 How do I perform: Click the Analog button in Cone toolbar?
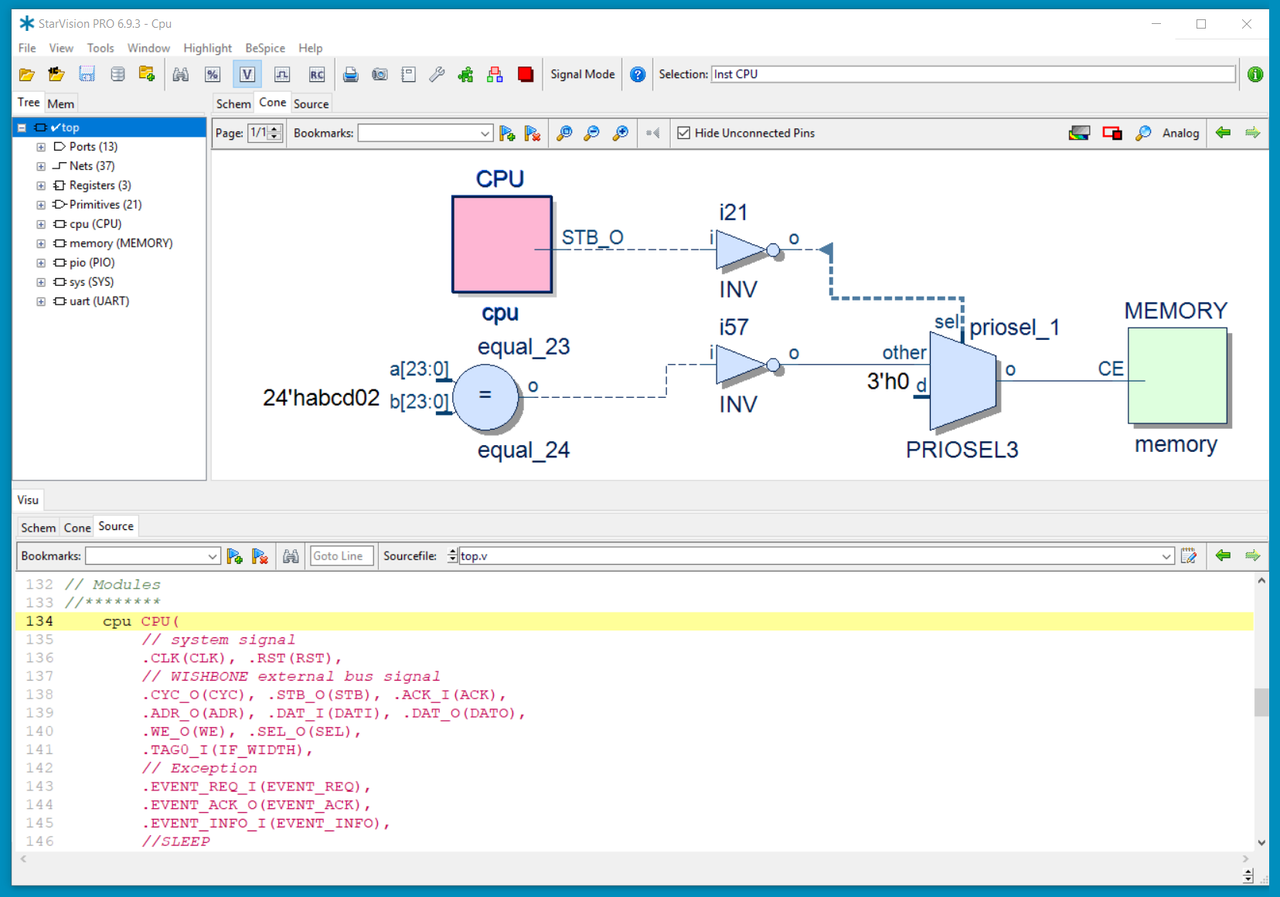(1180, 133)
